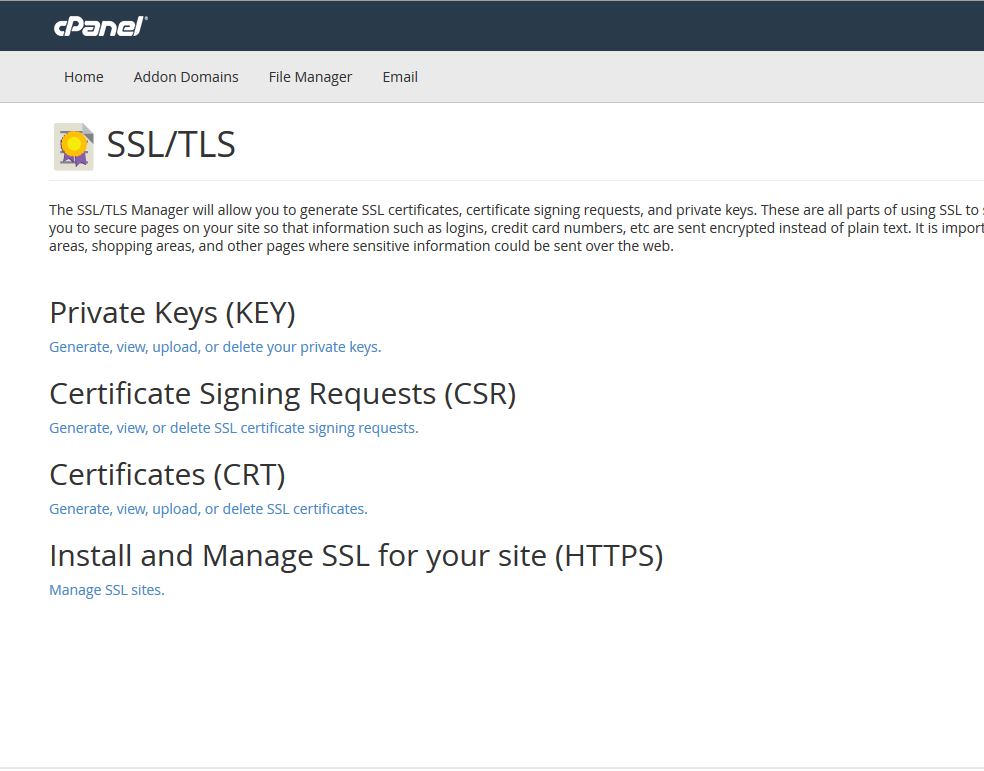Click the SSL/TLS certificate ribbon icon
Viewport: 984px width, 771px height.
pyautogui.click(x=73, y=145)
